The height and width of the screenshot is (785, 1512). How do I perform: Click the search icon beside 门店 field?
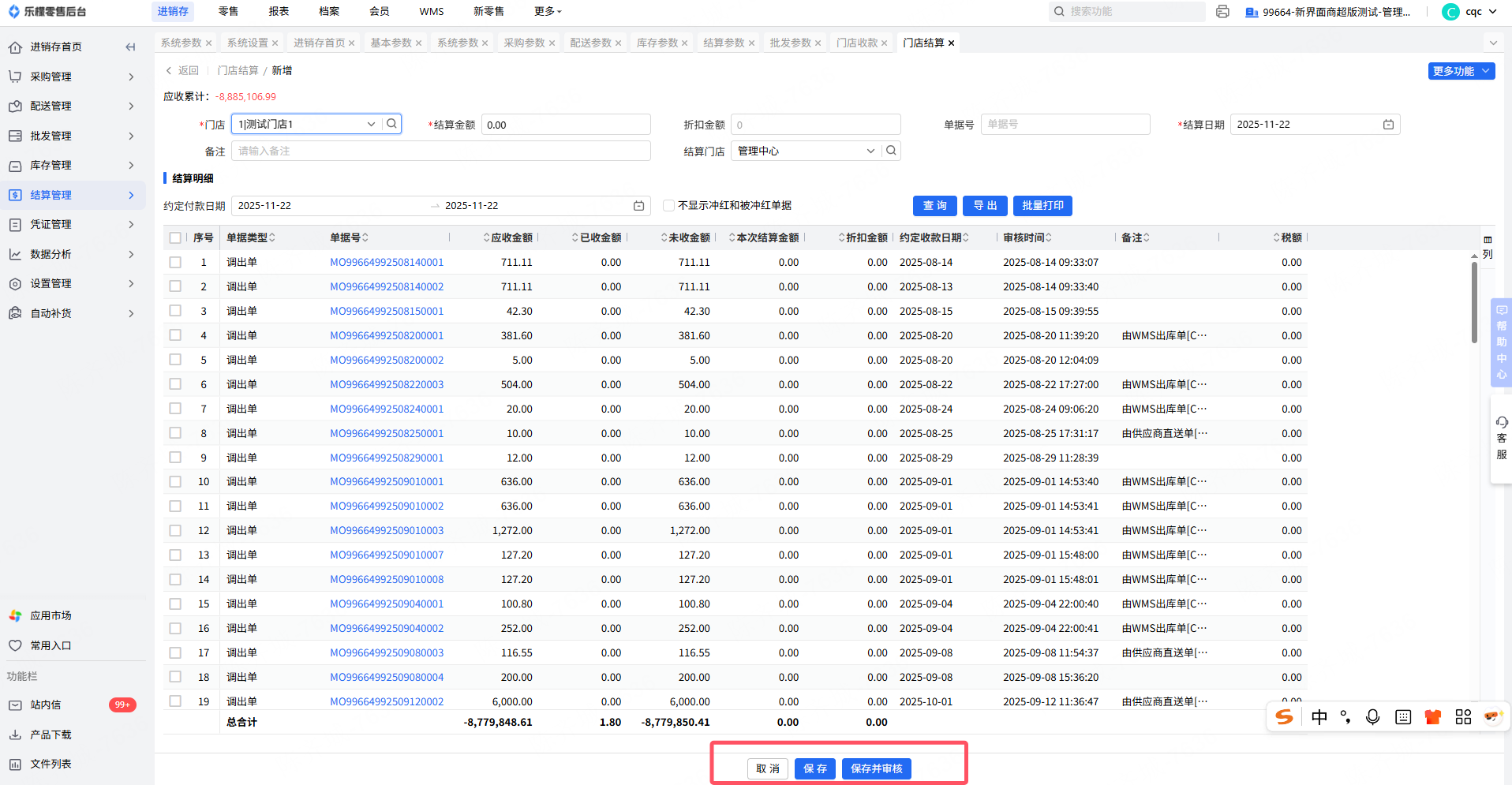(391, 124)
